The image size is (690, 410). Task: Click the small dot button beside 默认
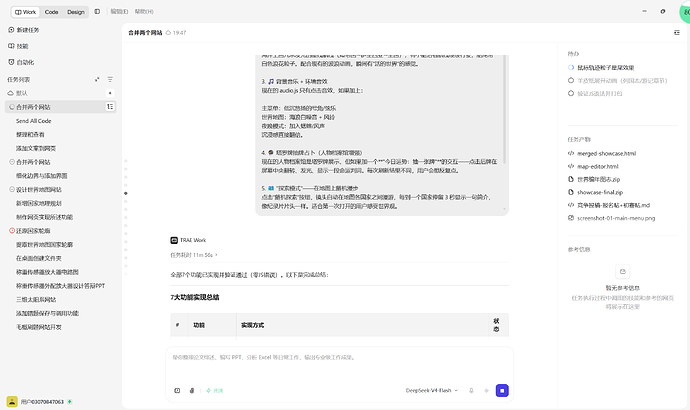click(110, 93)
